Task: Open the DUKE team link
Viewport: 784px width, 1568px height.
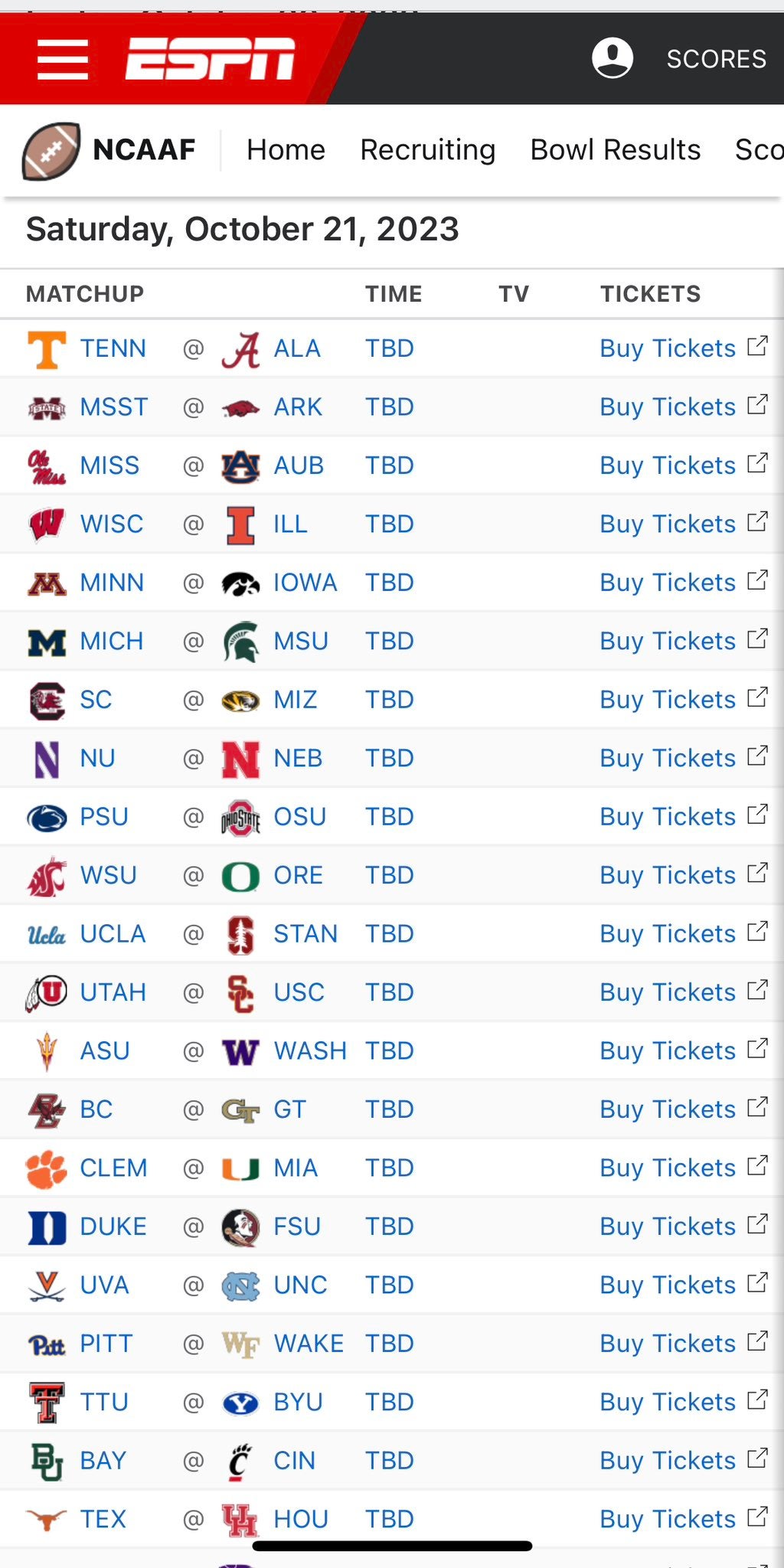Action: [113, 1227]
